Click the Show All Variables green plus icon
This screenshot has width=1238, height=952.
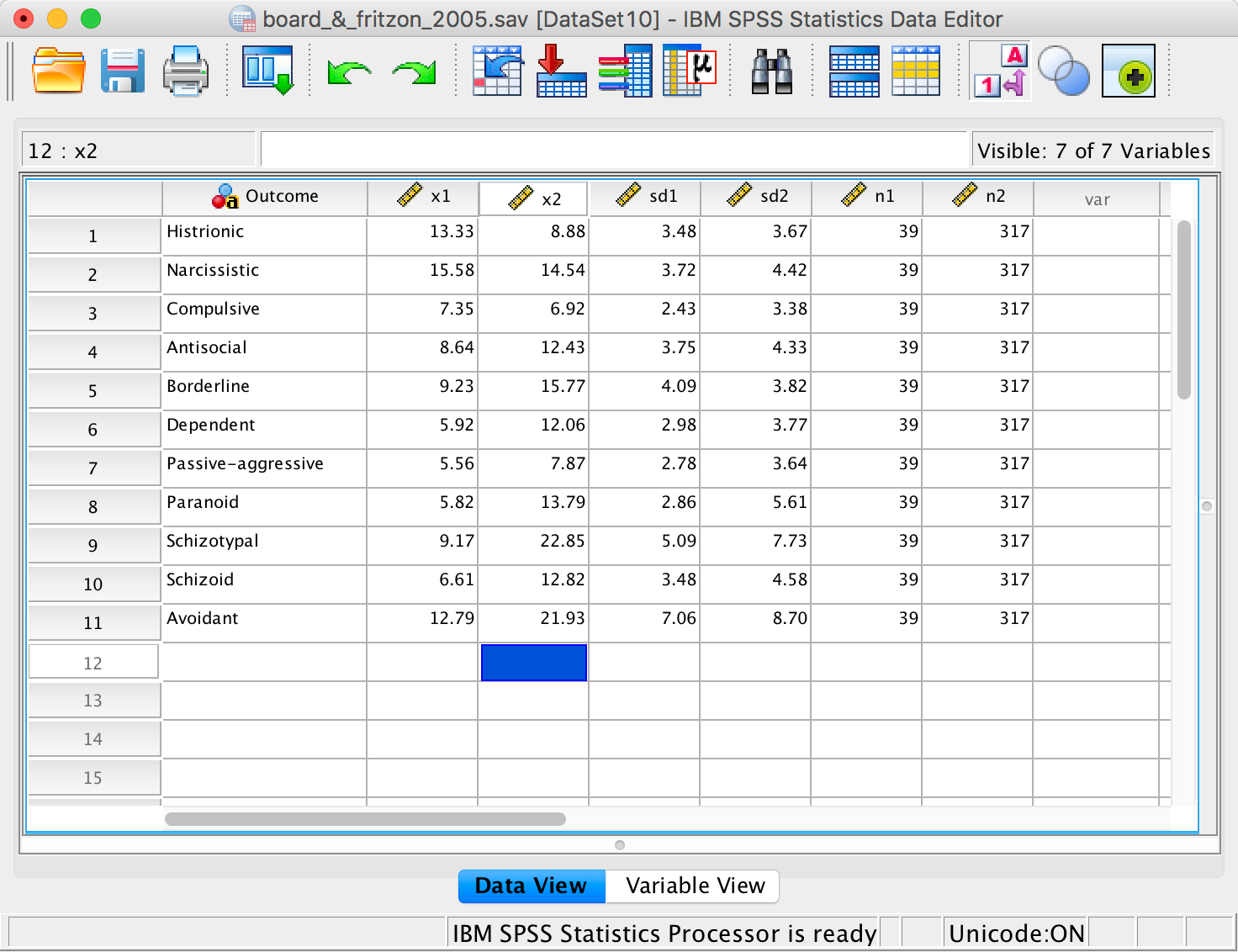click(1129, 71)
